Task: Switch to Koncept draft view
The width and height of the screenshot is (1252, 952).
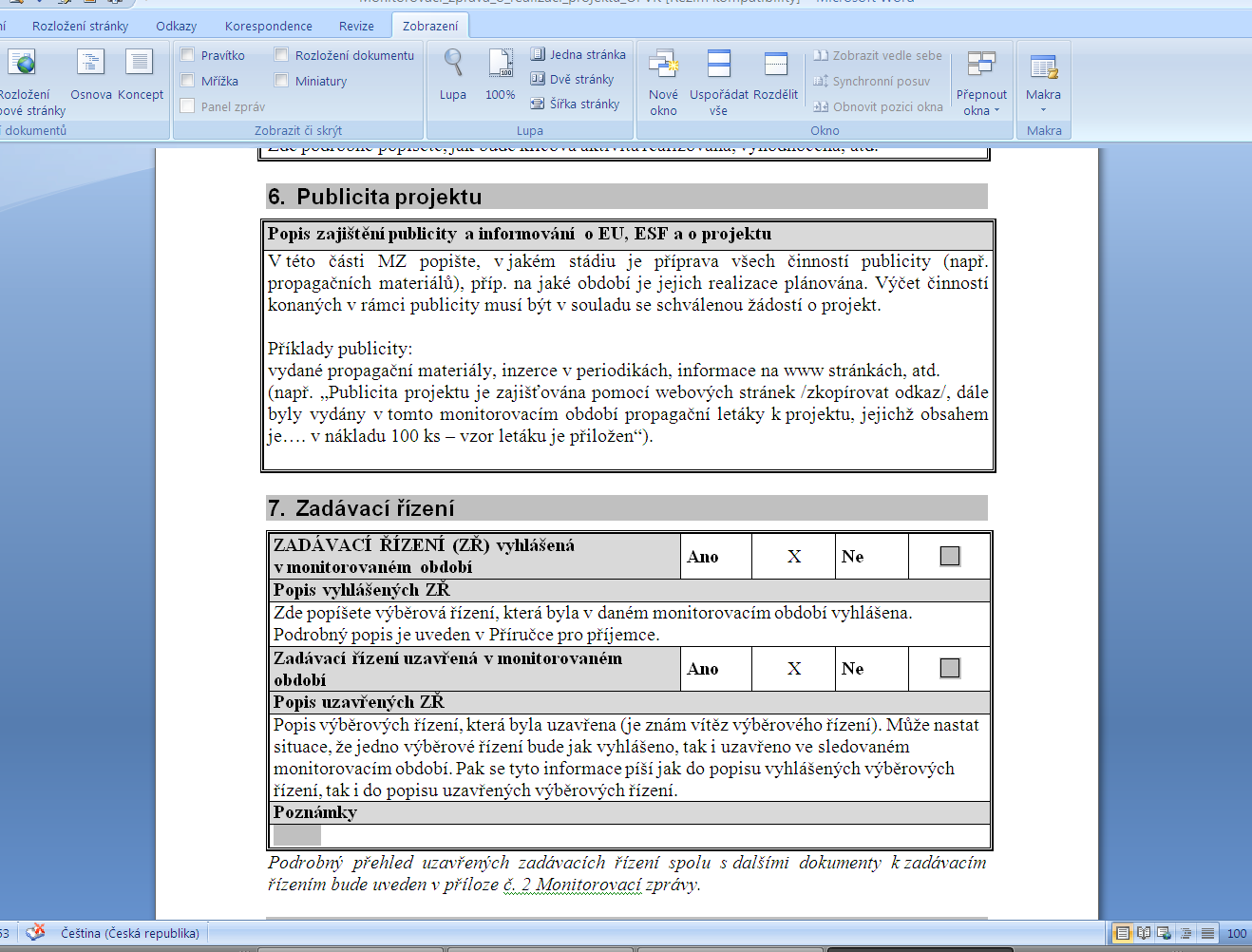Action: [x=140, y=76]
